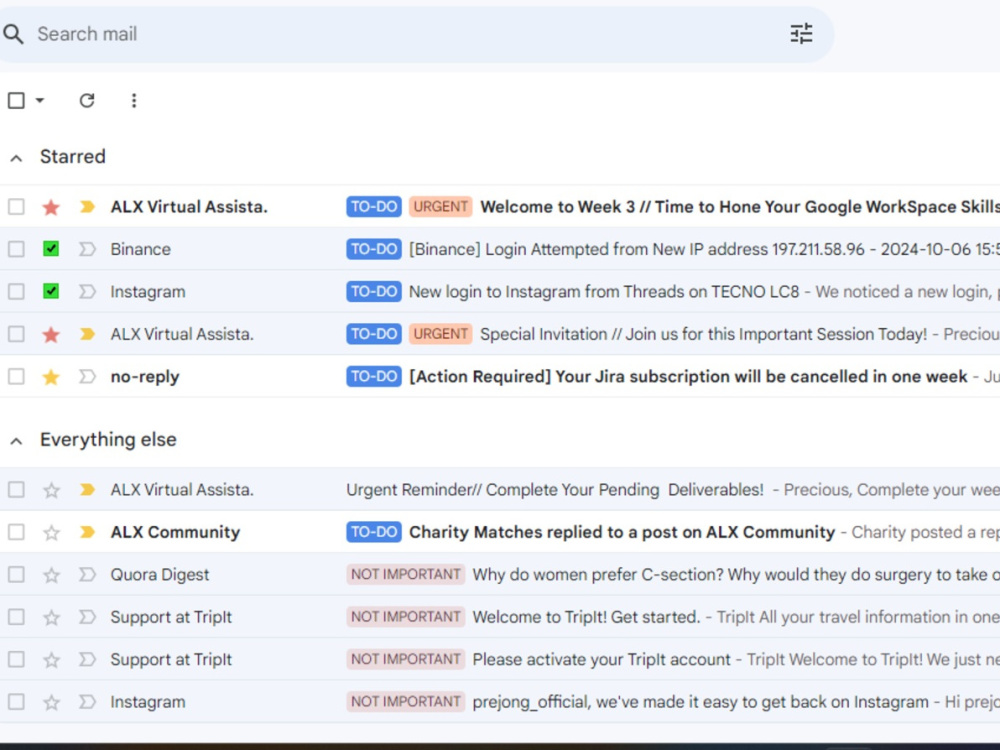Select the no-reply Jira email checkbox
Image resolution: width=1000 pixels, height=750 pixels.
(16, 376)
